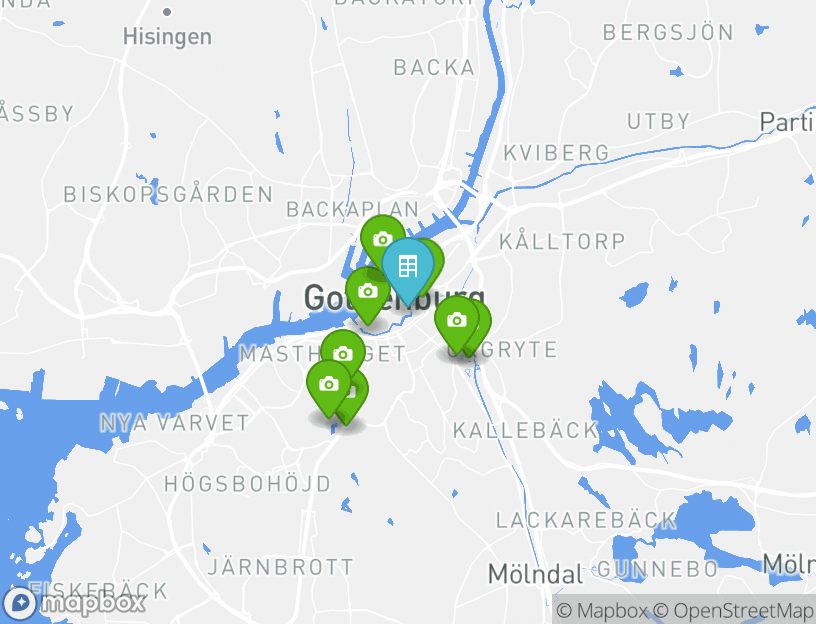This screenshot has height=624, width=816.
Task: Select the green pin hidden behind the blue marker
Action: [436, 260]
